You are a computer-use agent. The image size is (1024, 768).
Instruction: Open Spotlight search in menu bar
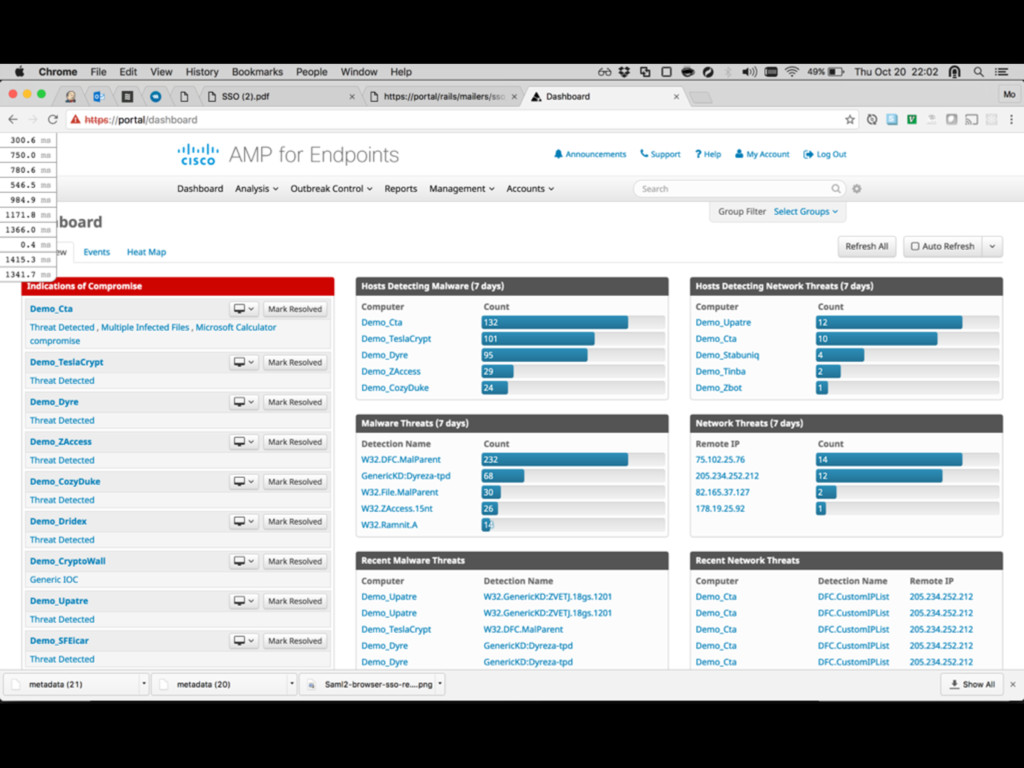tap(978, 72)
